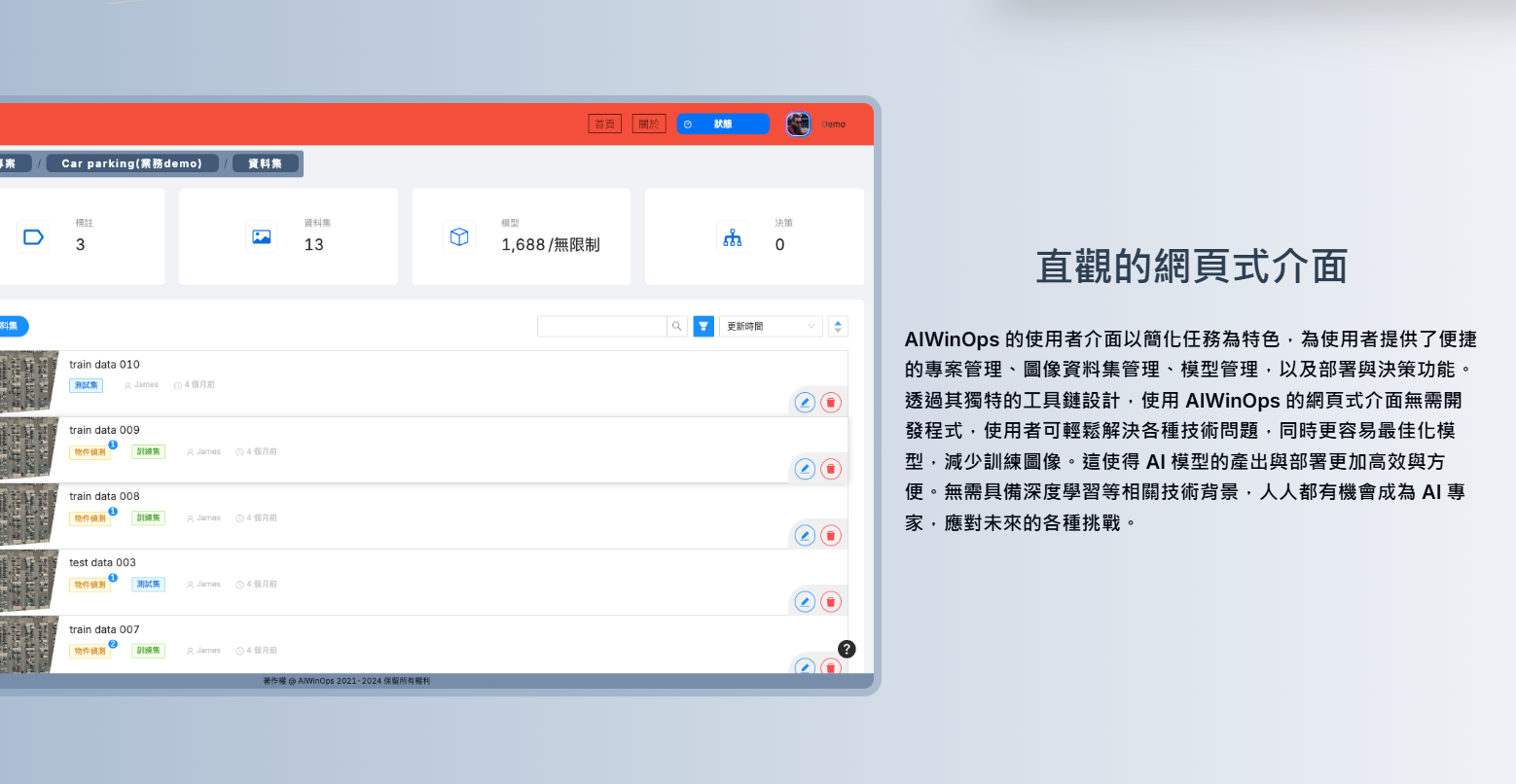Click the edit pencil for test data 003

[805, 601]
